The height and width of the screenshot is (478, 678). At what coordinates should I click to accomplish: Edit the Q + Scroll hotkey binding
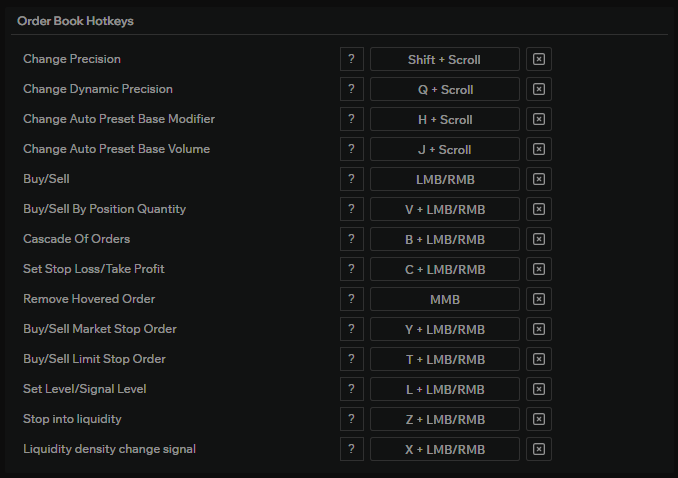pyautogui.click(x=445, y=89)
